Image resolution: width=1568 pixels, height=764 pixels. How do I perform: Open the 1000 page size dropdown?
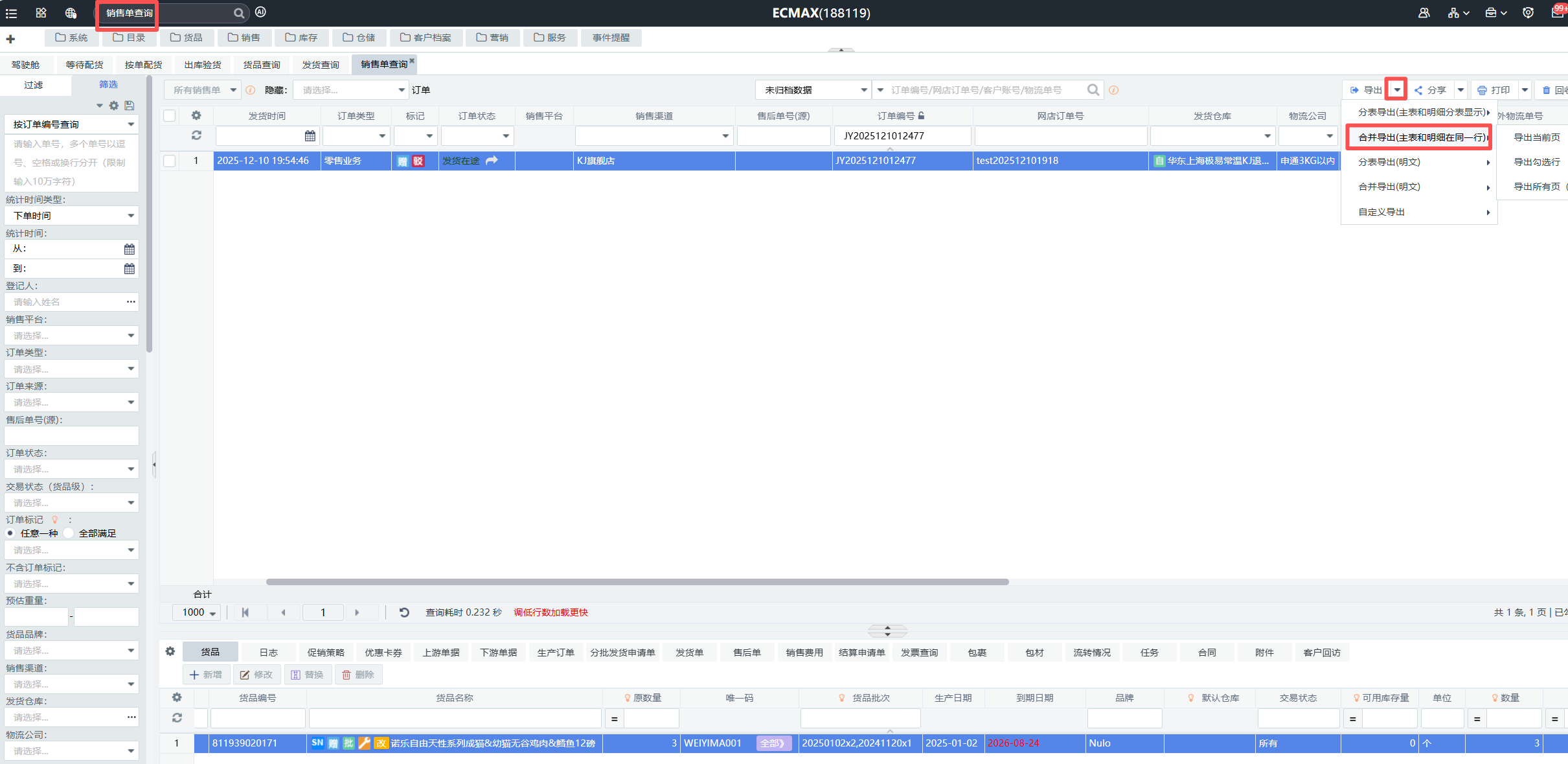point(198,612)
